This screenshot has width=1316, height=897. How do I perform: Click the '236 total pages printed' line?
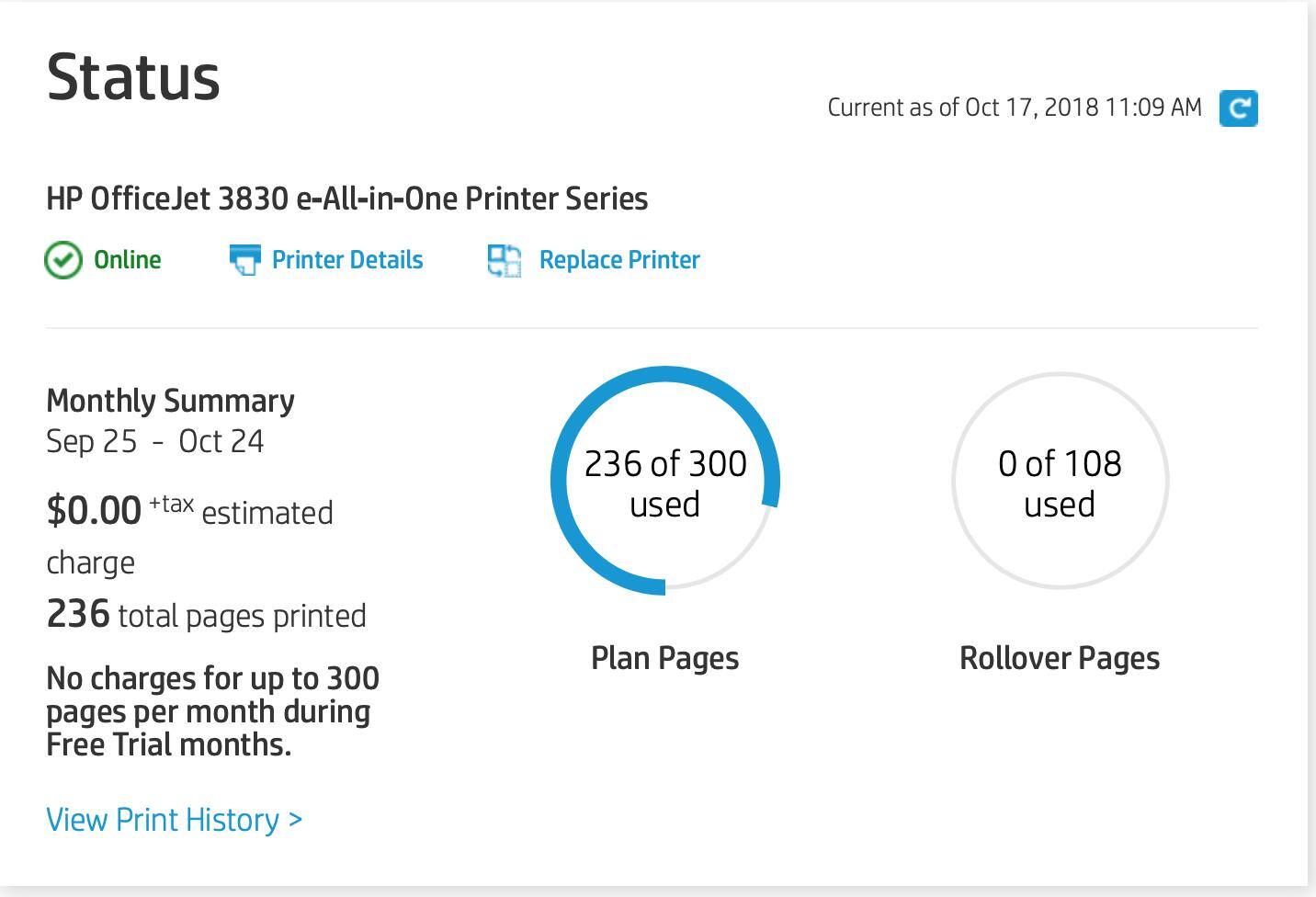206,615
